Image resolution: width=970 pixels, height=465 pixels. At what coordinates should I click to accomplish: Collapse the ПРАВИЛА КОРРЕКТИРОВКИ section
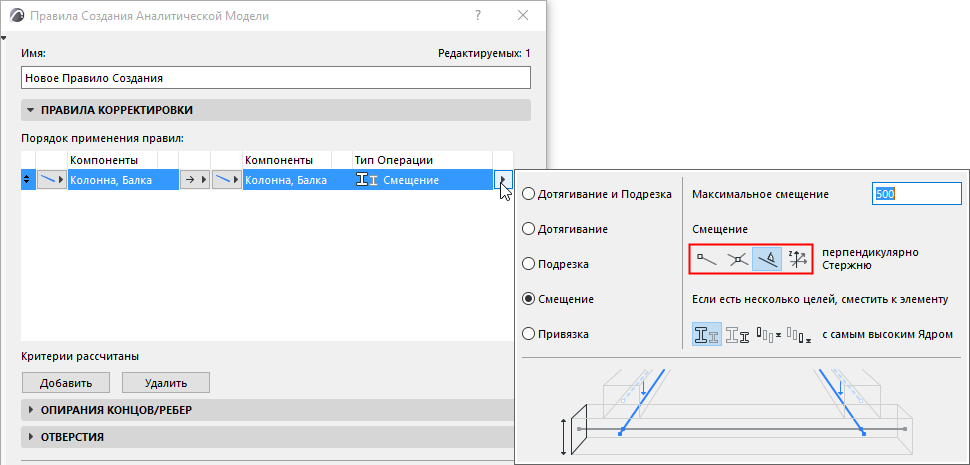(x=276, y=110)
